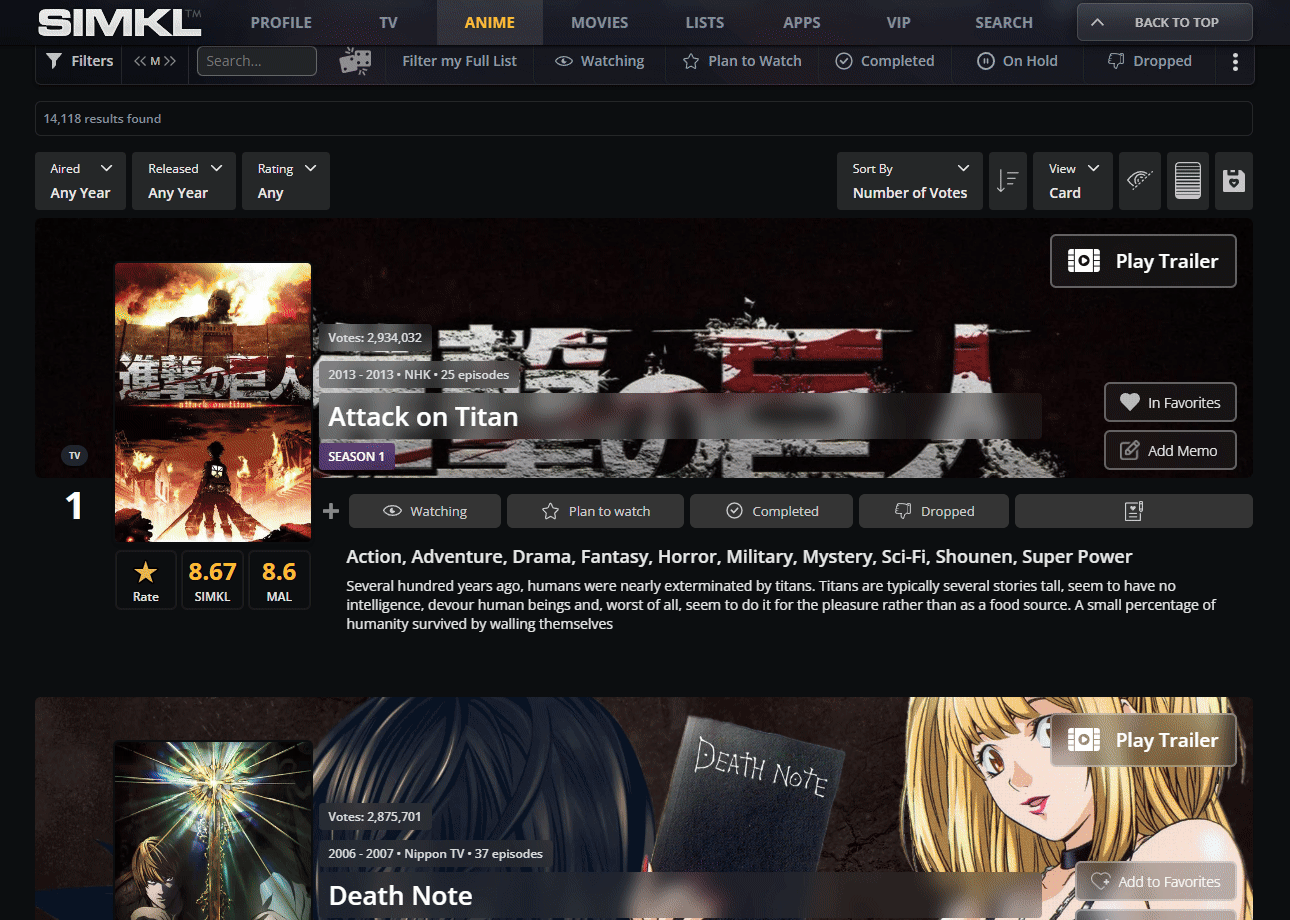Click the star Rate button for Attack on Titan
The height and width of the screenshot is (920, 1290).
(146, 580)
